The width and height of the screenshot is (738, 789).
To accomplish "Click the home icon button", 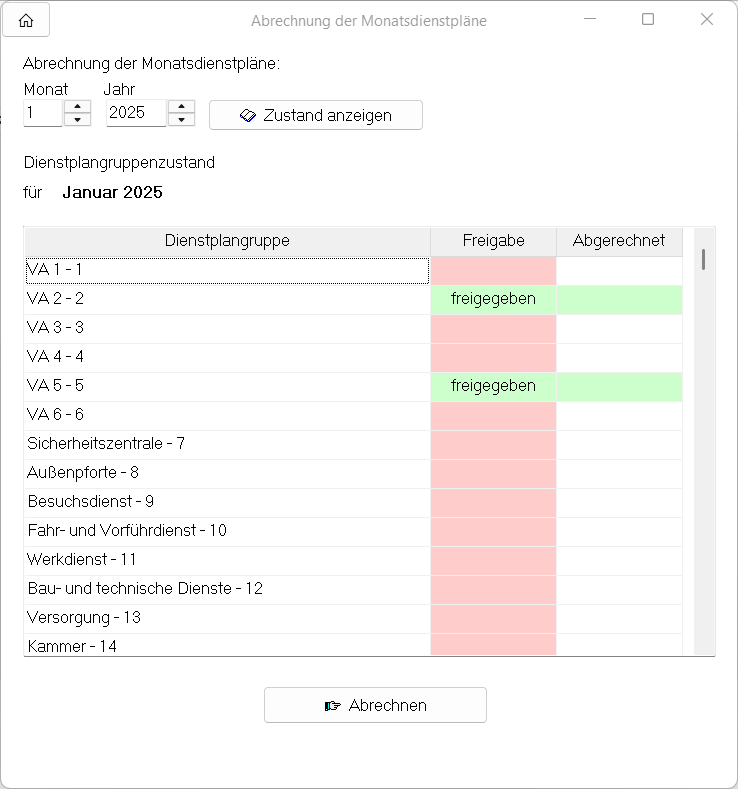I will coord(26,20).
